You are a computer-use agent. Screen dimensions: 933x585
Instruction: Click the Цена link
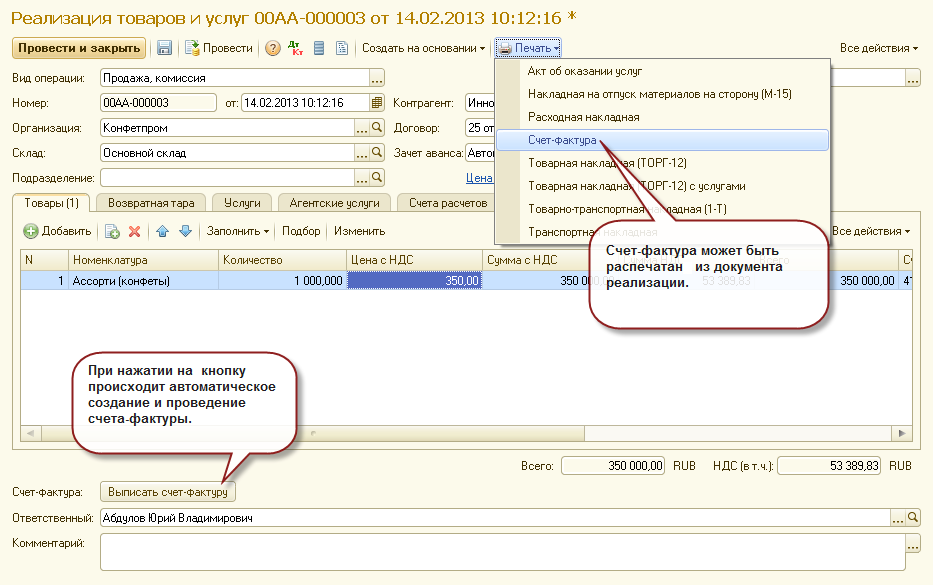(x=479, y=178)
